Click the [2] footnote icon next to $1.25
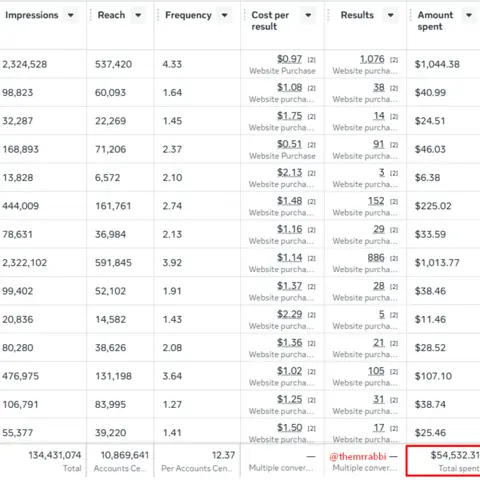Viewport: 480px width, 480px height. [311, 400]
